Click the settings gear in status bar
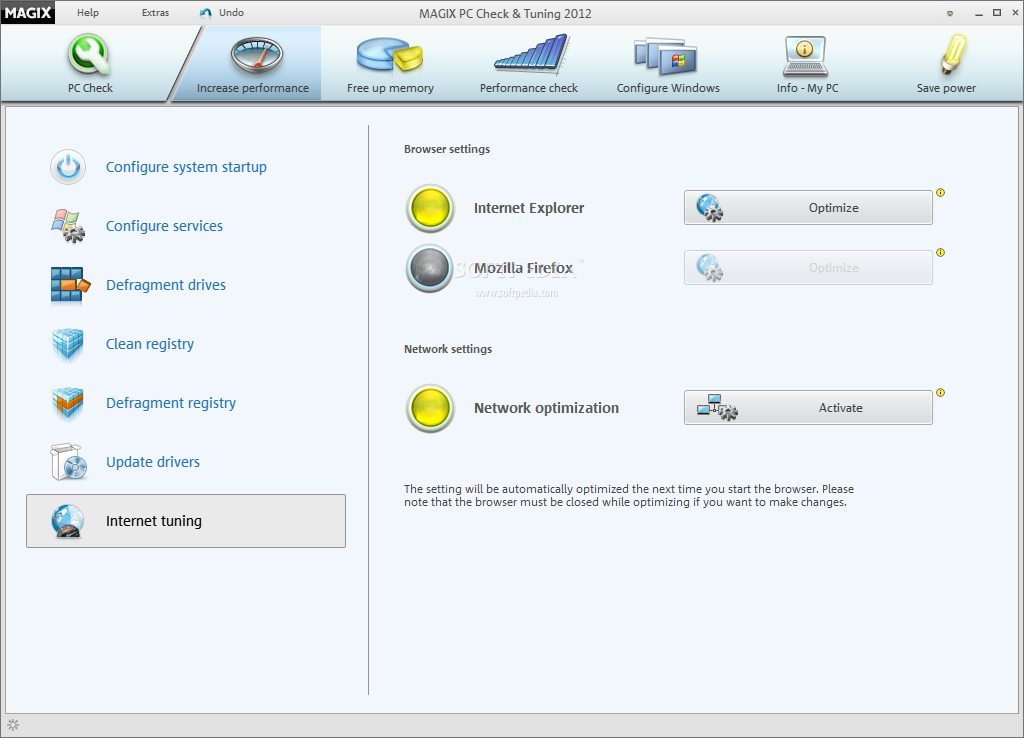Viewport: 1024px width, 738px height. pos(13,725)
